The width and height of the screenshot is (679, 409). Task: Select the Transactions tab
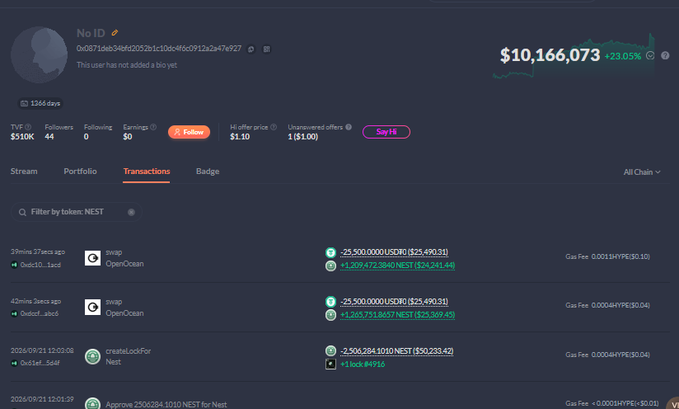pos(146,171)
